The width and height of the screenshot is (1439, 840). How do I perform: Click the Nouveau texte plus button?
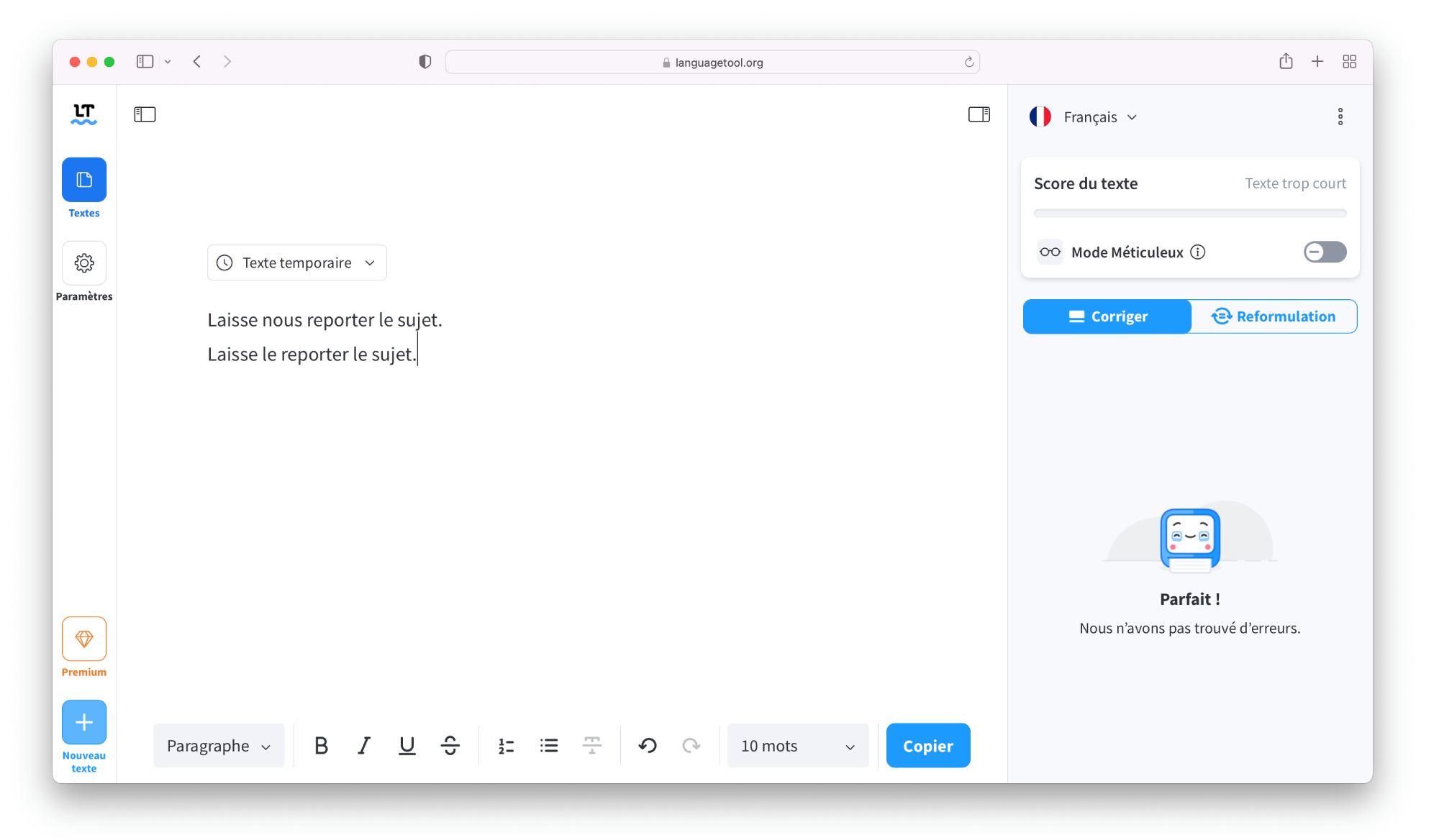[x=84, y=722]
